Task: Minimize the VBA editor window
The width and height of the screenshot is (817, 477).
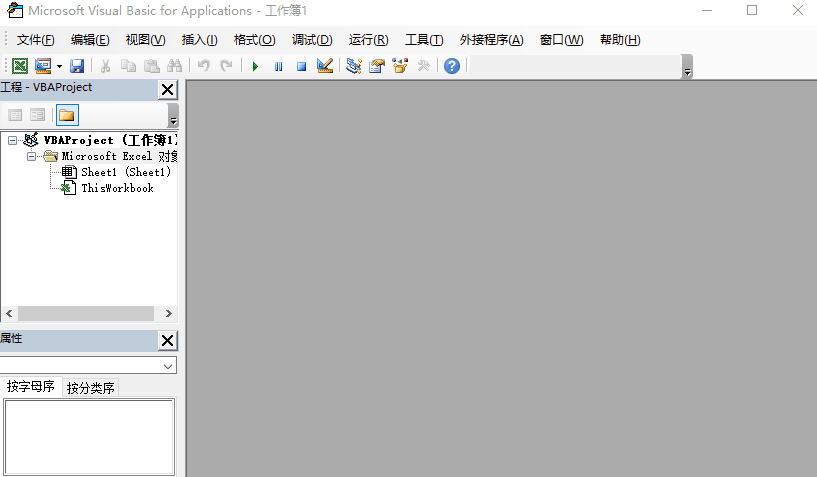Action: (707, 10)
